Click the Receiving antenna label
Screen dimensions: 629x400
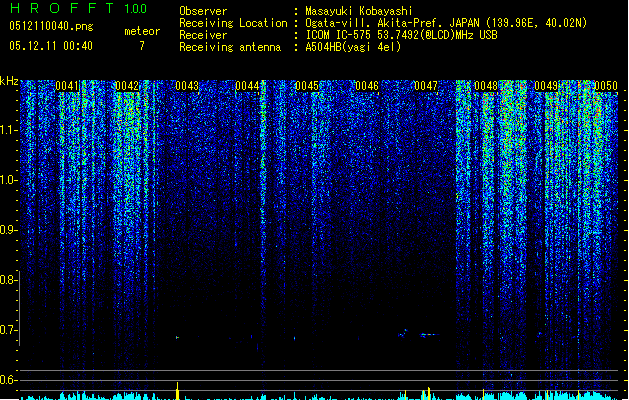[230, 47]
